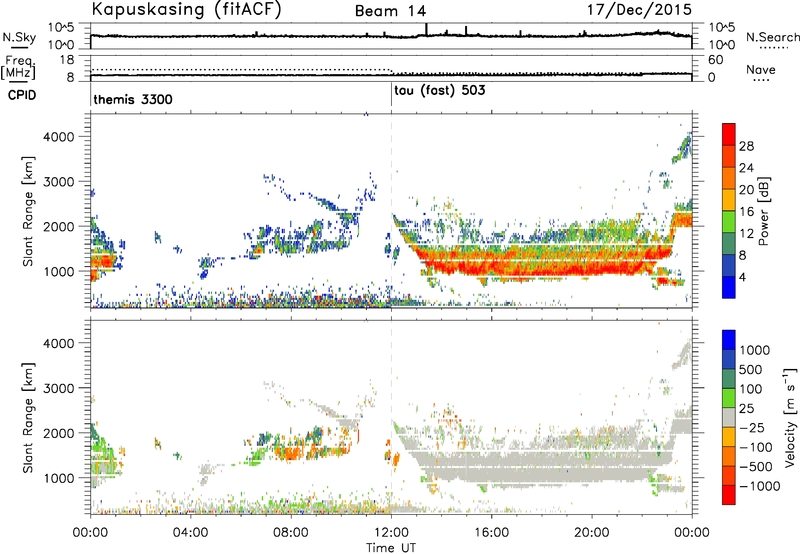Click the 'Time UT' axis title
The height and width of the screenshot is (554, 800).
click(x=391, y=548)
